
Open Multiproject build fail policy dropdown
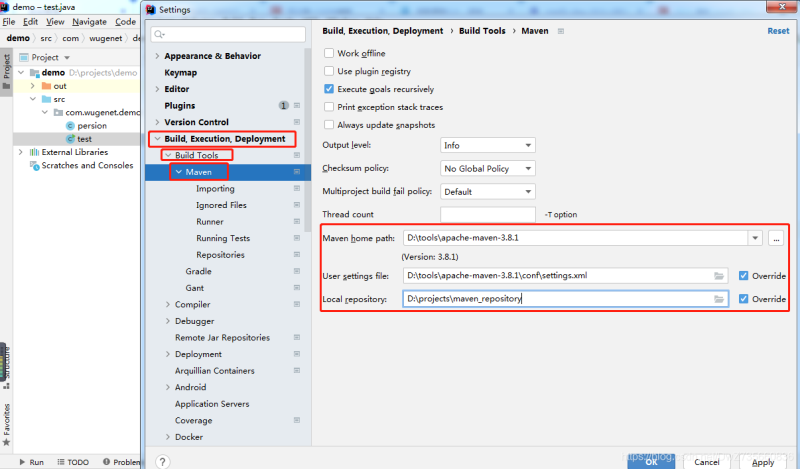[x=487, y=192]
